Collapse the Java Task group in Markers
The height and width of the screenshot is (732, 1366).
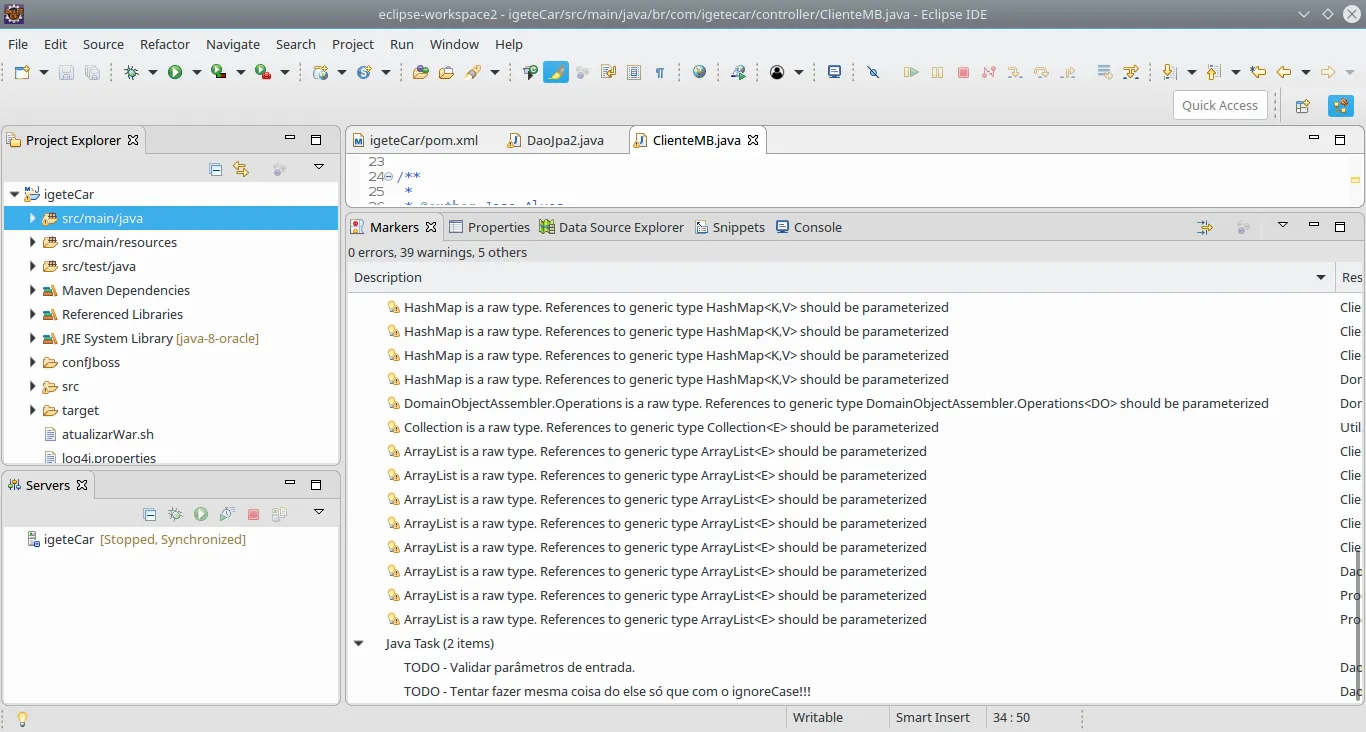359,643
